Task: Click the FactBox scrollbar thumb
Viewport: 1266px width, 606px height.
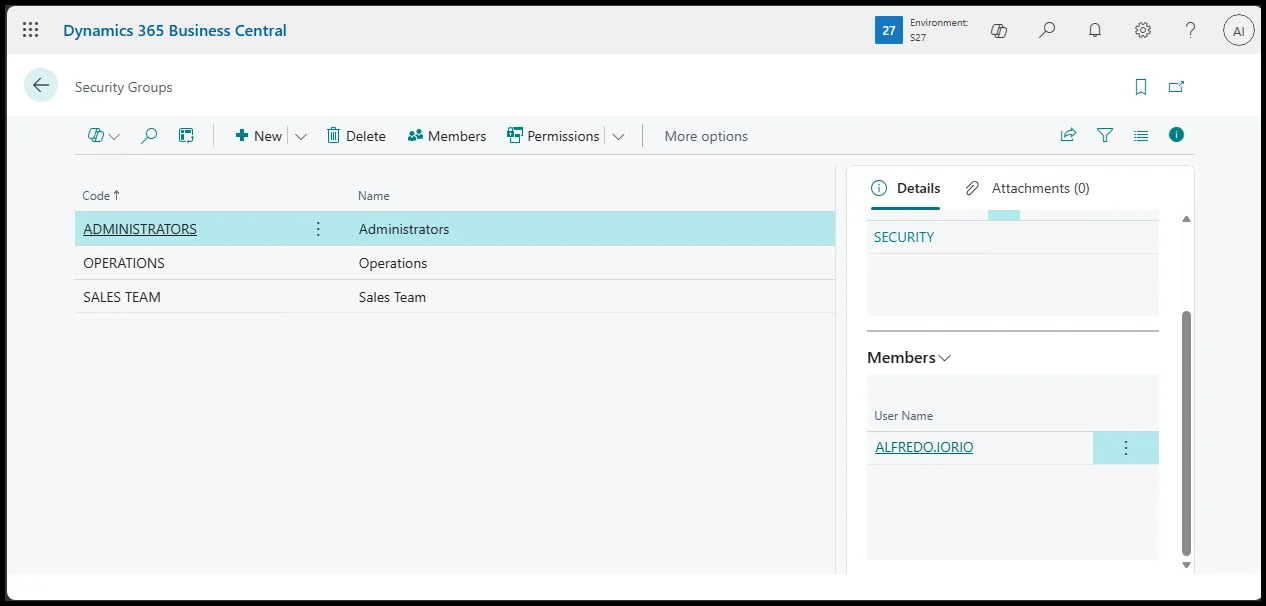Action: coord(1186,432)
